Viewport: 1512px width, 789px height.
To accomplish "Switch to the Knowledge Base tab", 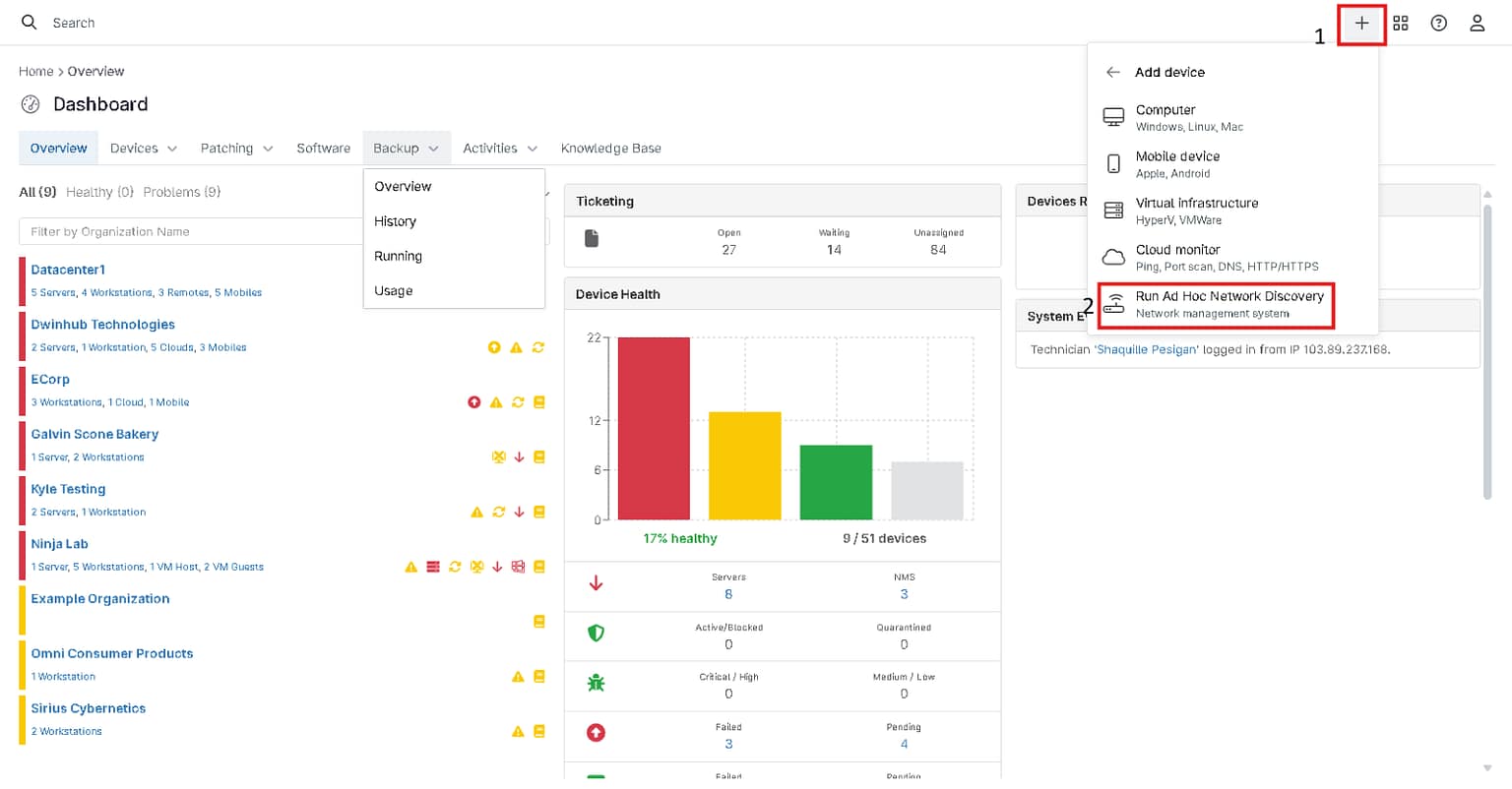I will (610, 148).
